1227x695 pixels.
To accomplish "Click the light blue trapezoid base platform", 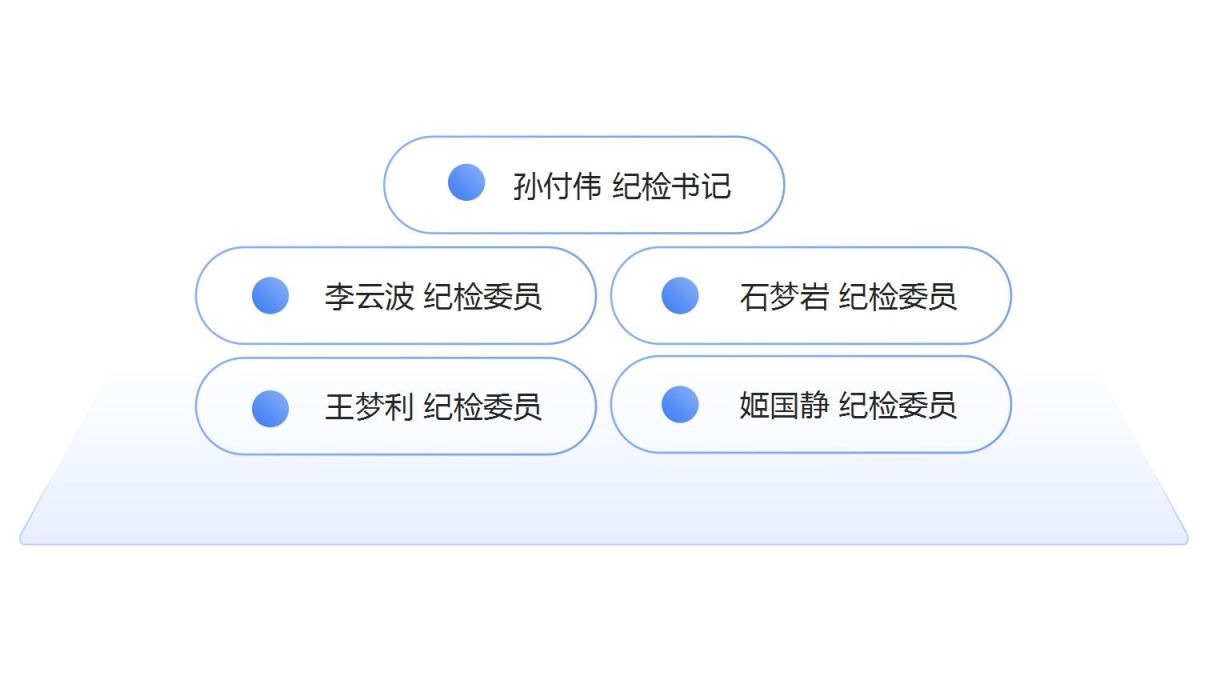I will pyautogui.click(x=604, y=500).
